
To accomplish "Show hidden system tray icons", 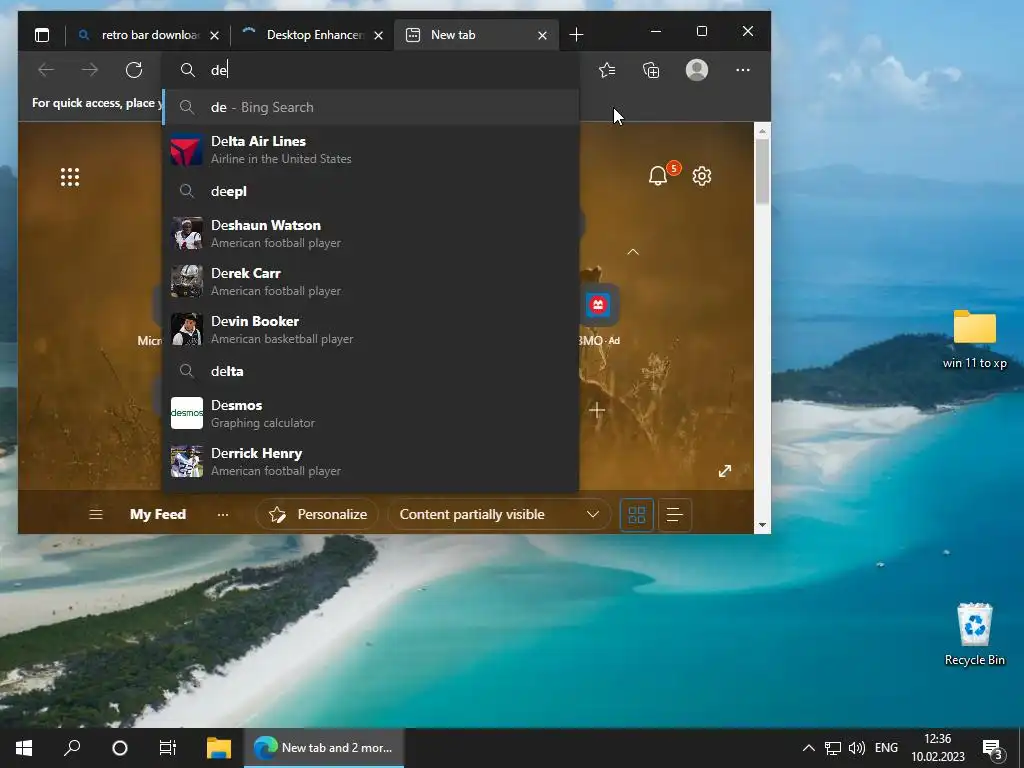I will [808, 748].
